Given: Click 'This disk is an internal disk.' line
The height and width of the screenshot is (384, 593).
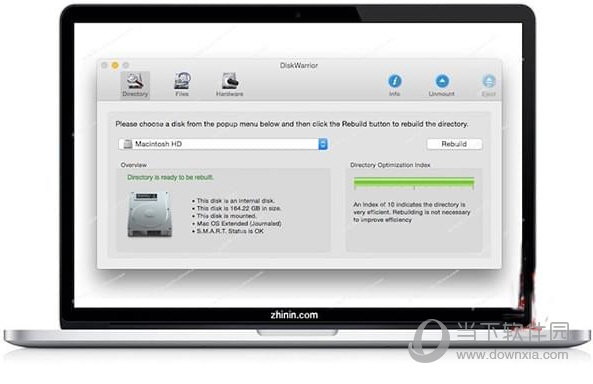Looking at the screenshot, I should pos(233,201).
